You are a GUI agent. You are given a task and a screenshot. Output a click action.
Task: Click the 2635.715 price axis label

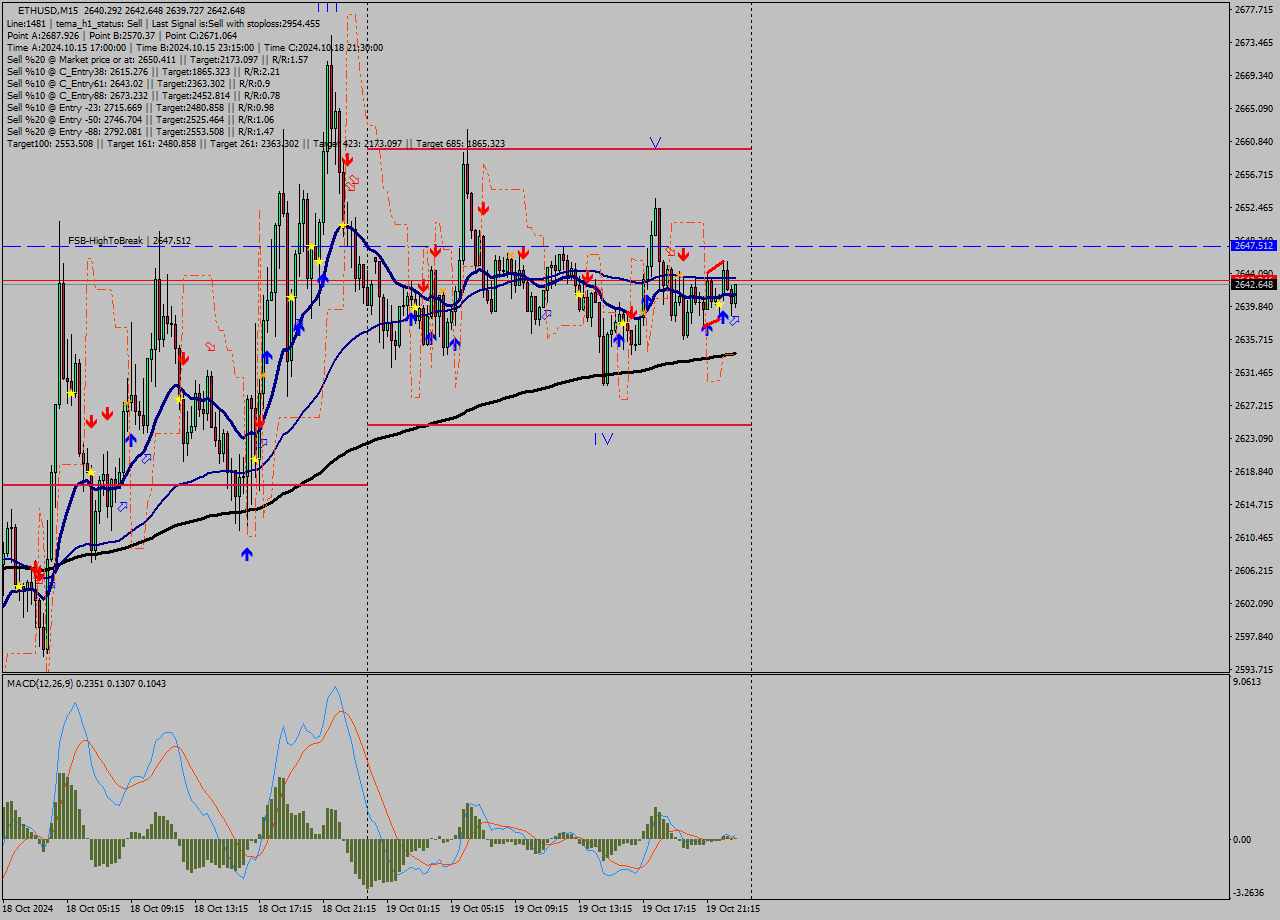pyautogui.click(x=1253, y=340)
